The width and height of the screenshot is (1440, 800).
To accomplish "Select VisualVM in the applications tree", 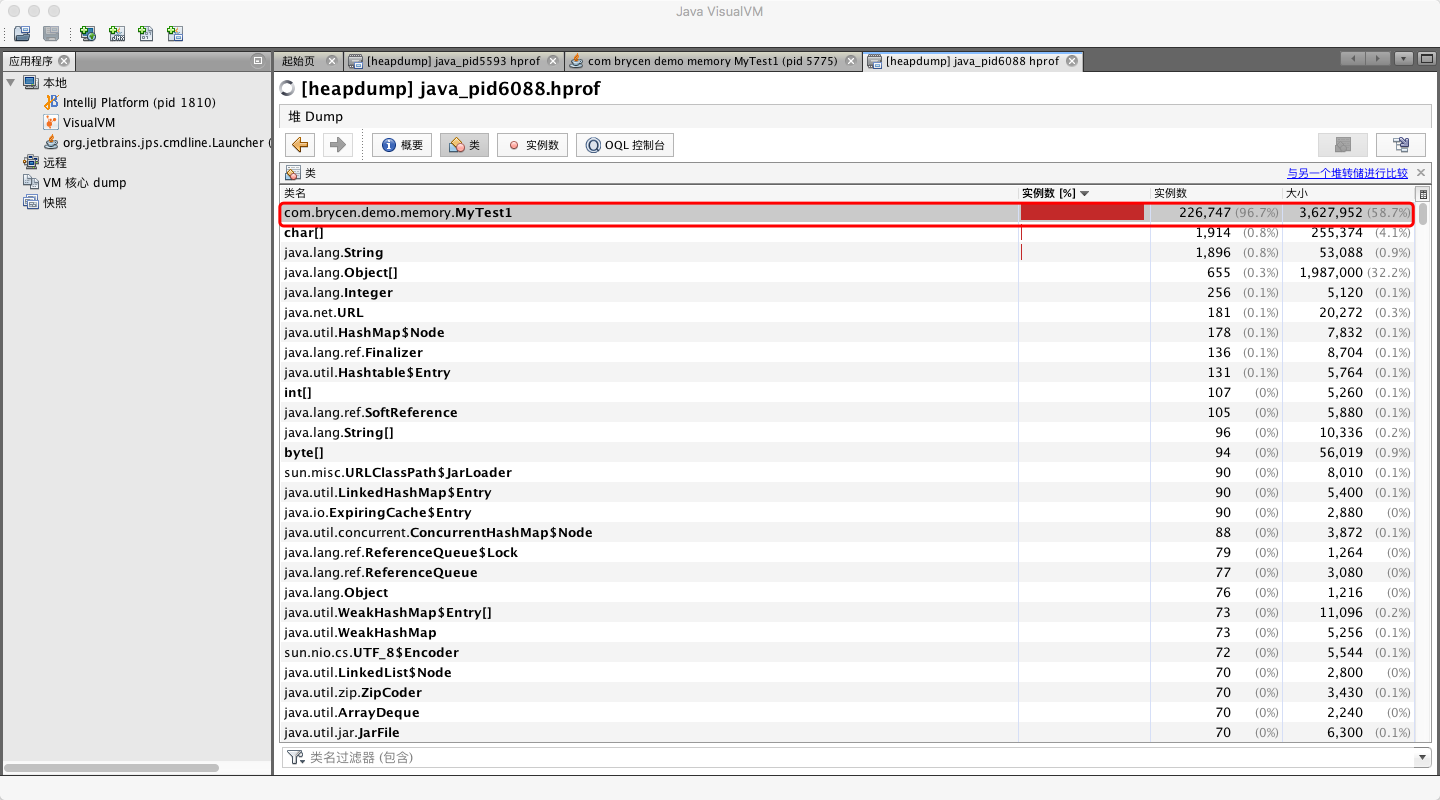I will click(80, 122).
